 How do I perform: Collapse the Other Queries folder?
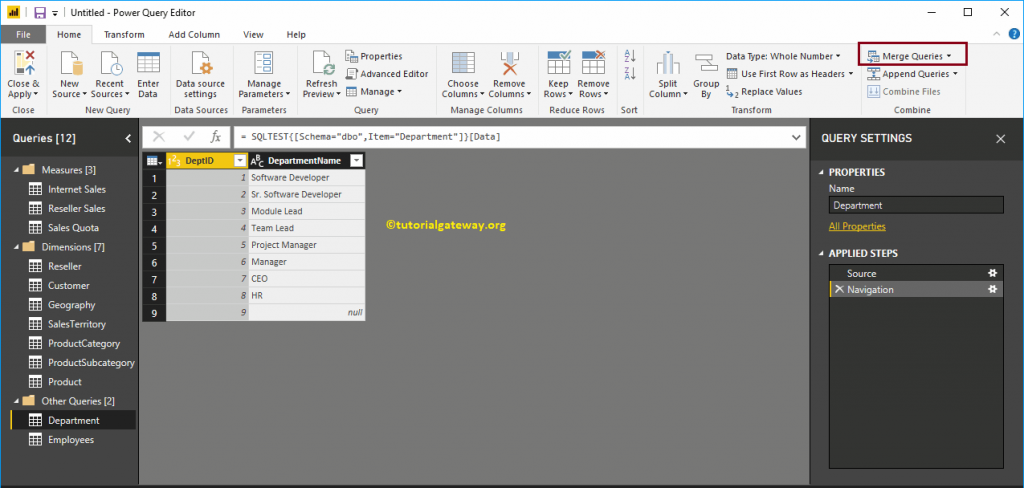(16, 401)
